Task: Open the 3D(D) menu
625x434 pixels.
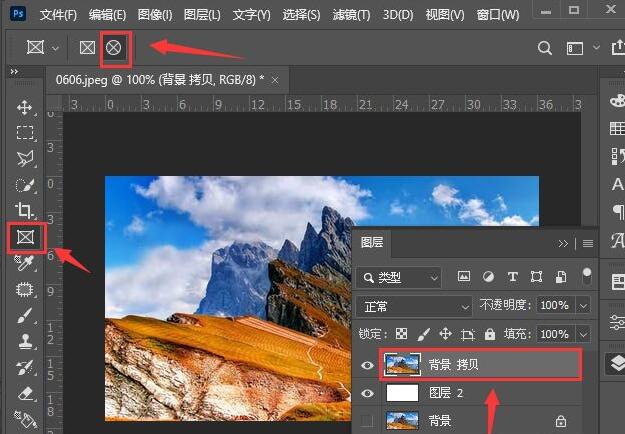Action: tap(398, 15)
